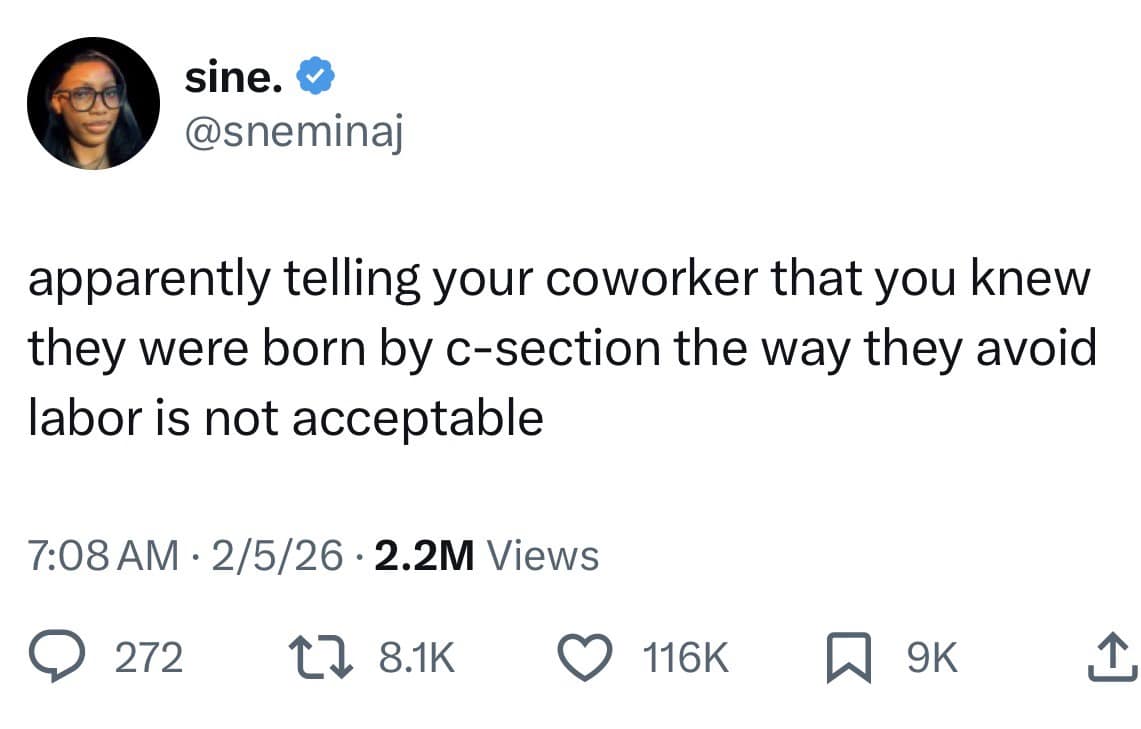The width and height of the screenshot is (1141, 729).
Task: Click the date 2/5/26
Action: point(280,555)
